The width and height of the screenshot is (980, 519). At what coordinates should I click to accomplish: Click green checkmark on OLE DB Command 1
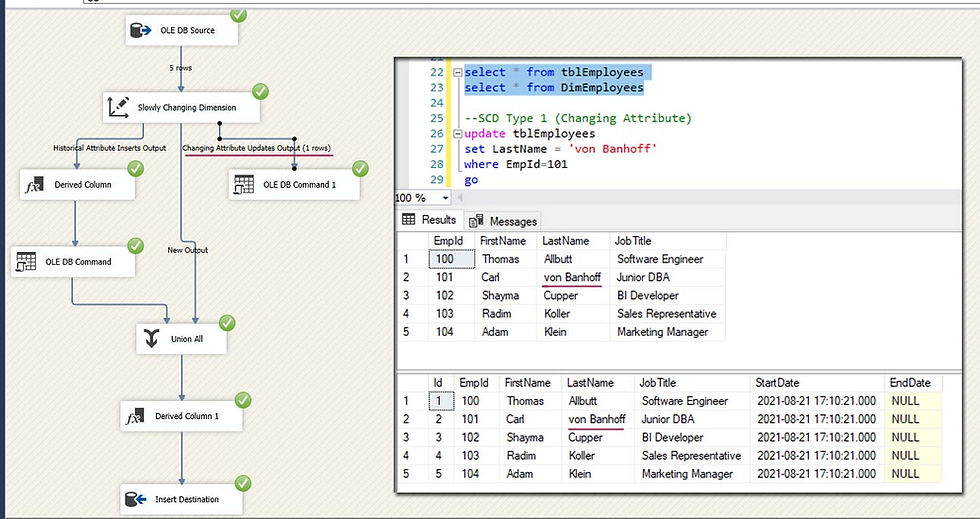pos(360,168)
